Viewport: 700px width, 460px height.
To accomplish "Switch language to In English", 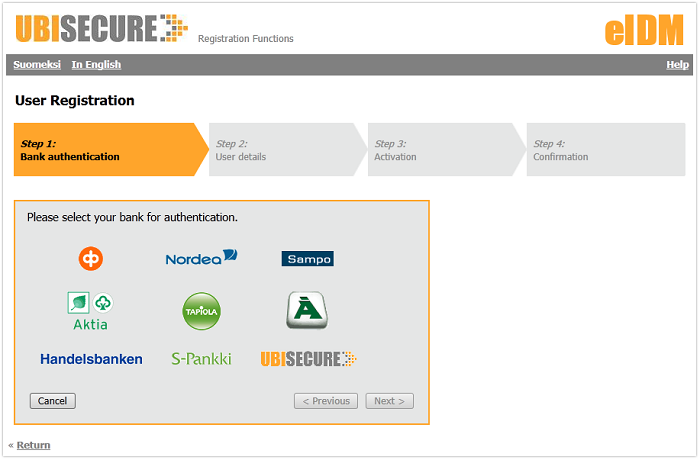I will [96, 65].
